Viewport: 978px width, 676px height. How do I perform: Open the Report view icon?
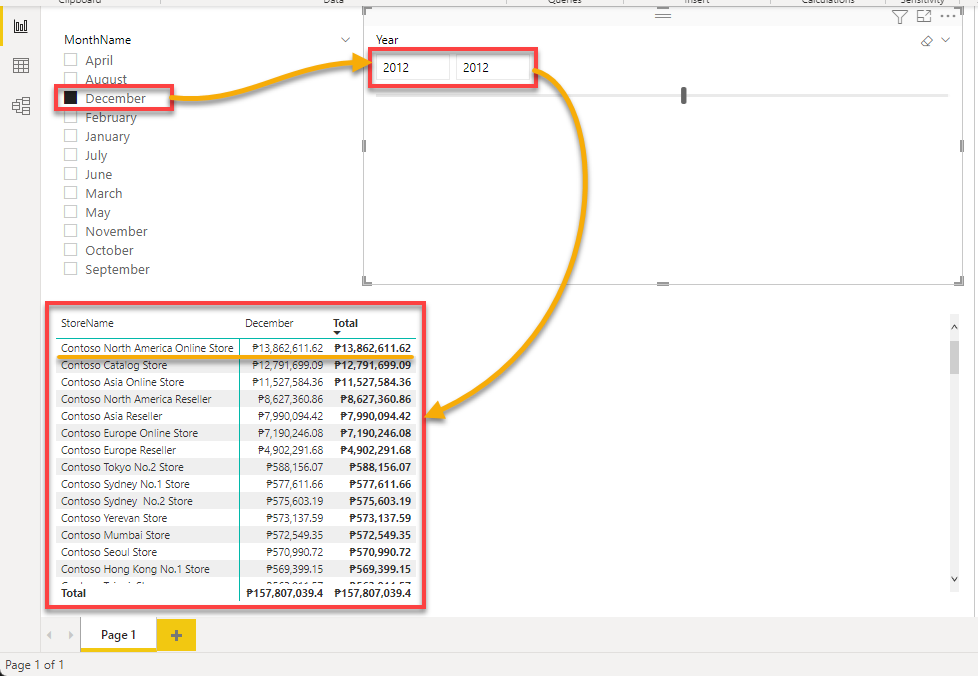point(21,26)
